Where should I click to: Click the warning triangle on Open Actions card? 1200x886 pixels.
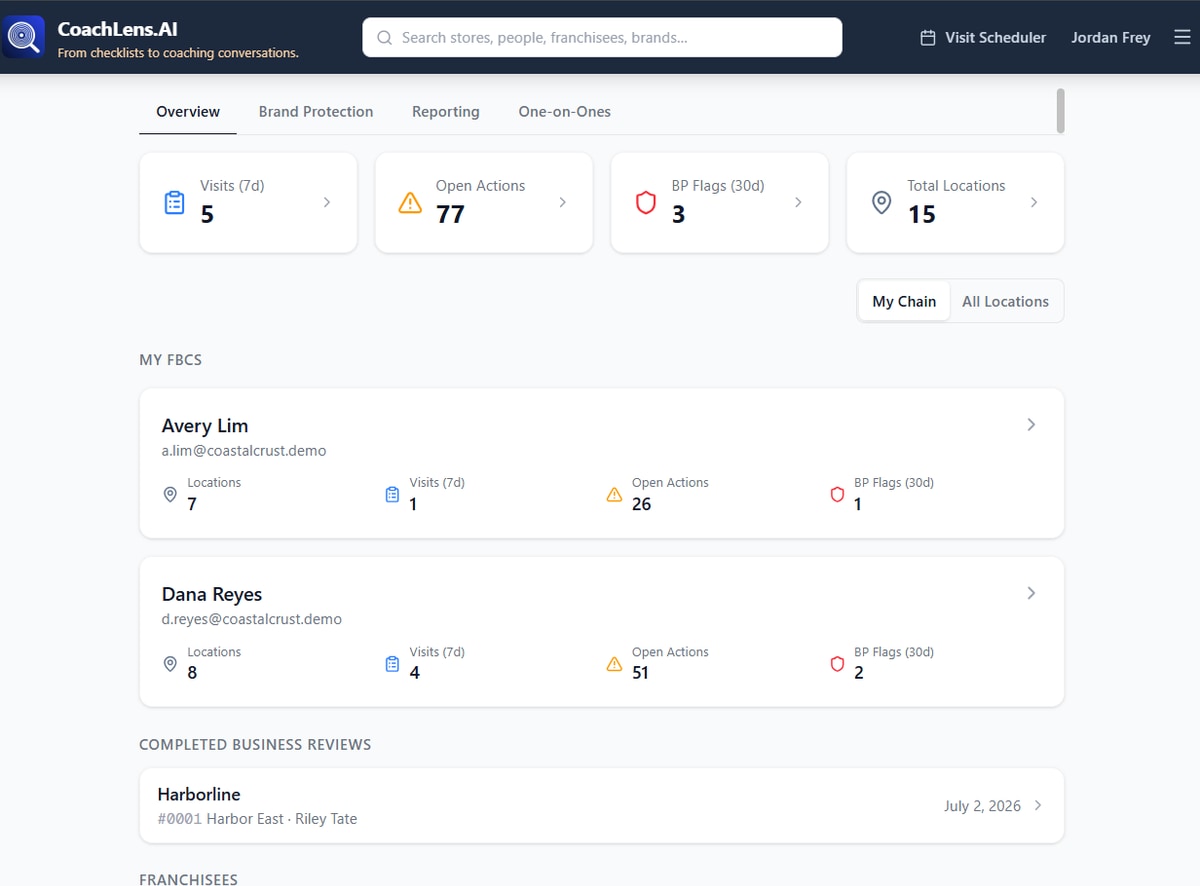pos(410,203)
